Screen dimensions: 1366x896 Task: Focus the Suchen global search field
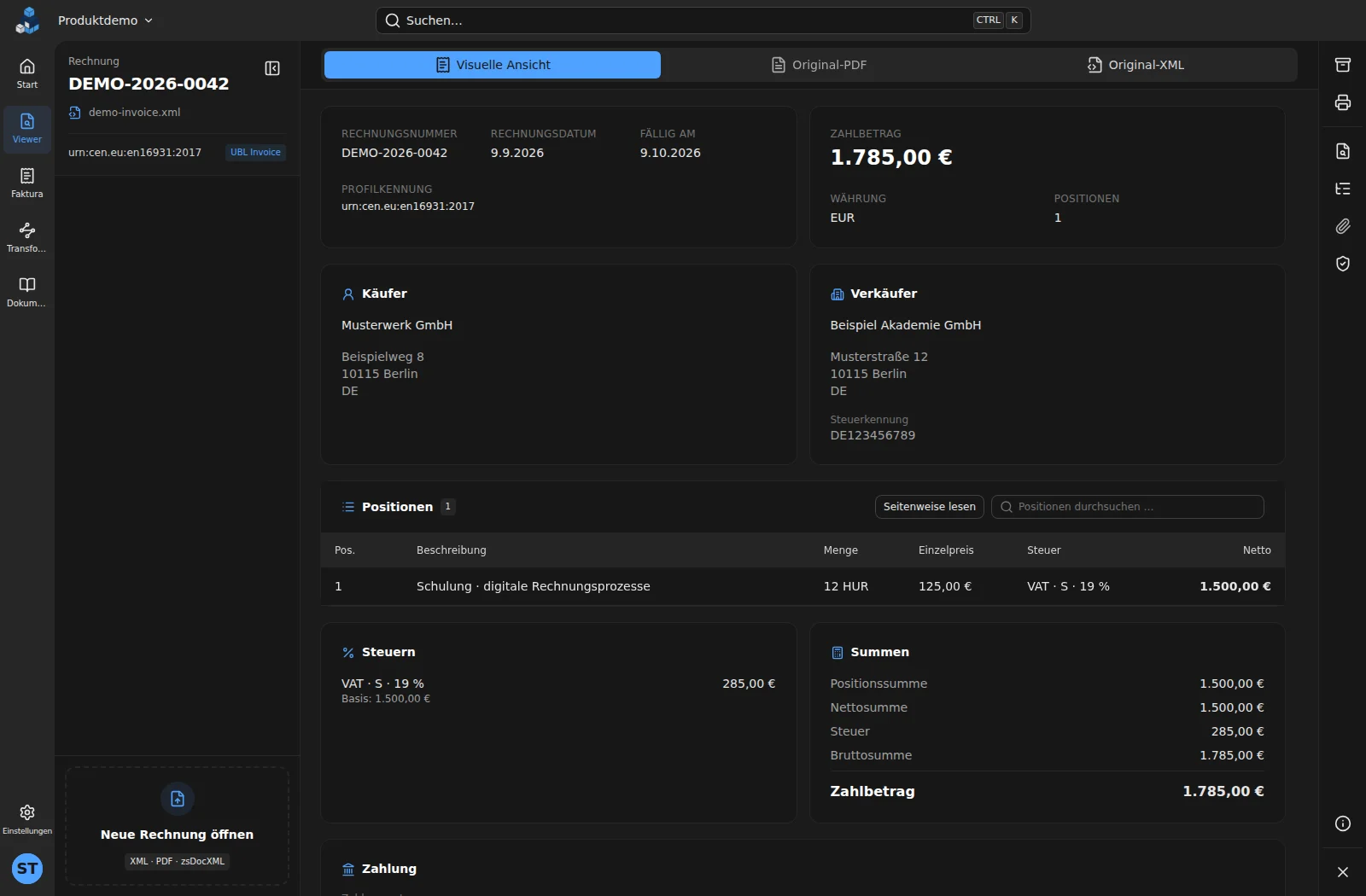coord(703,20)
